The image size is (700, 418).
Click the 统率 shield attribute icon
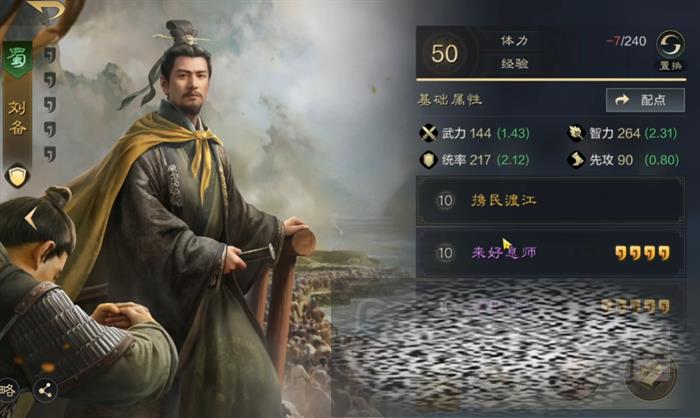click(428, 160)
